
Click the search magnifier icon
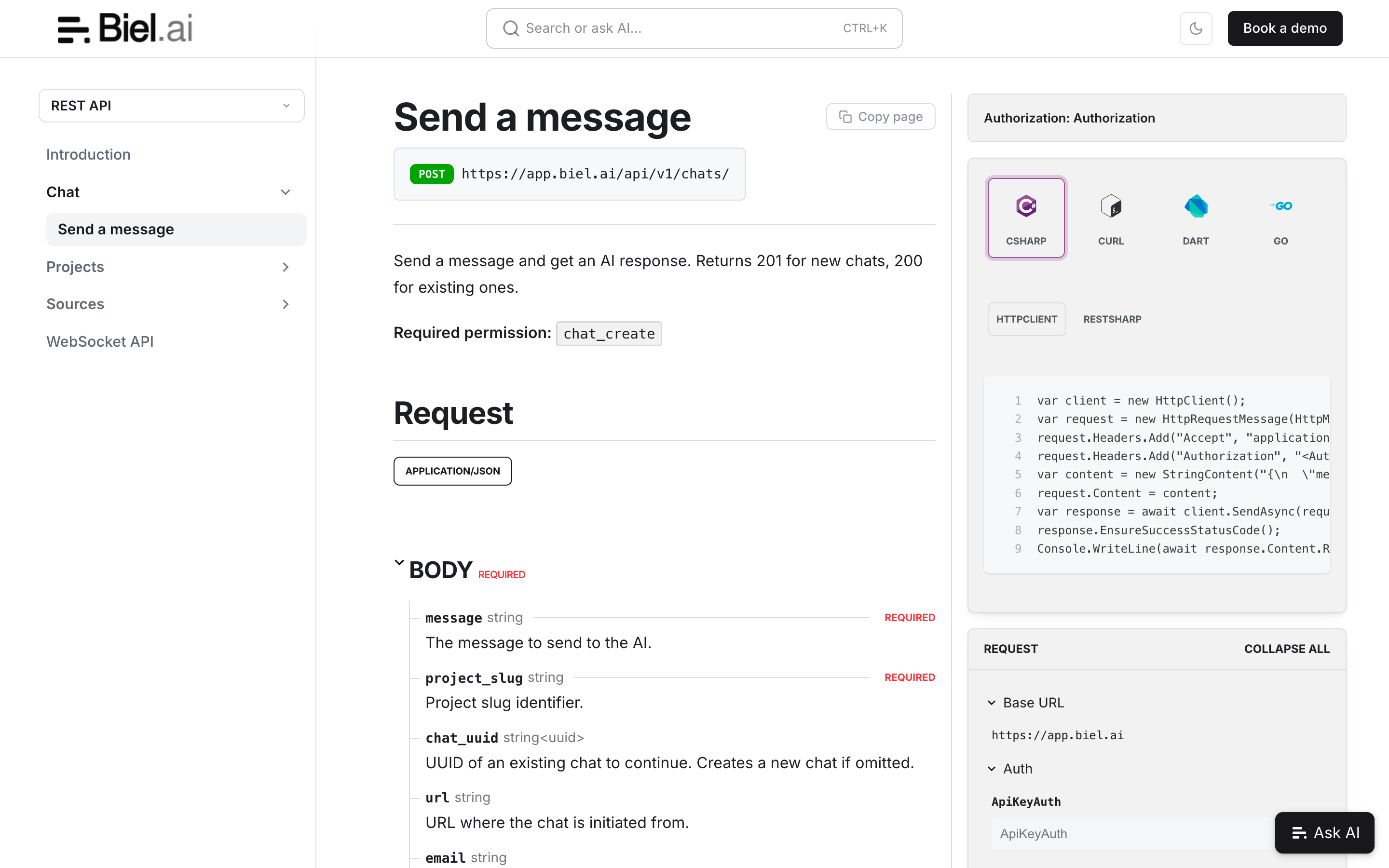pyautogui.click(x=510, y=28)
